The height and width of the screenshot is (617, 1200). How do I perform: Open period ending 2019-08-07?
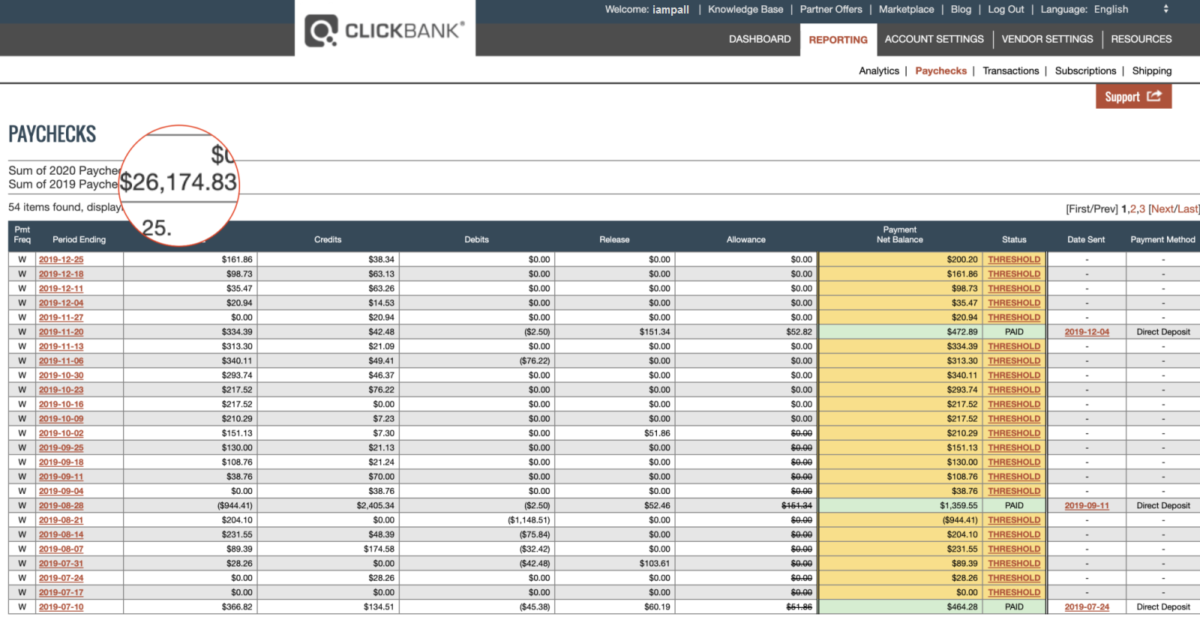pos(61,549)
